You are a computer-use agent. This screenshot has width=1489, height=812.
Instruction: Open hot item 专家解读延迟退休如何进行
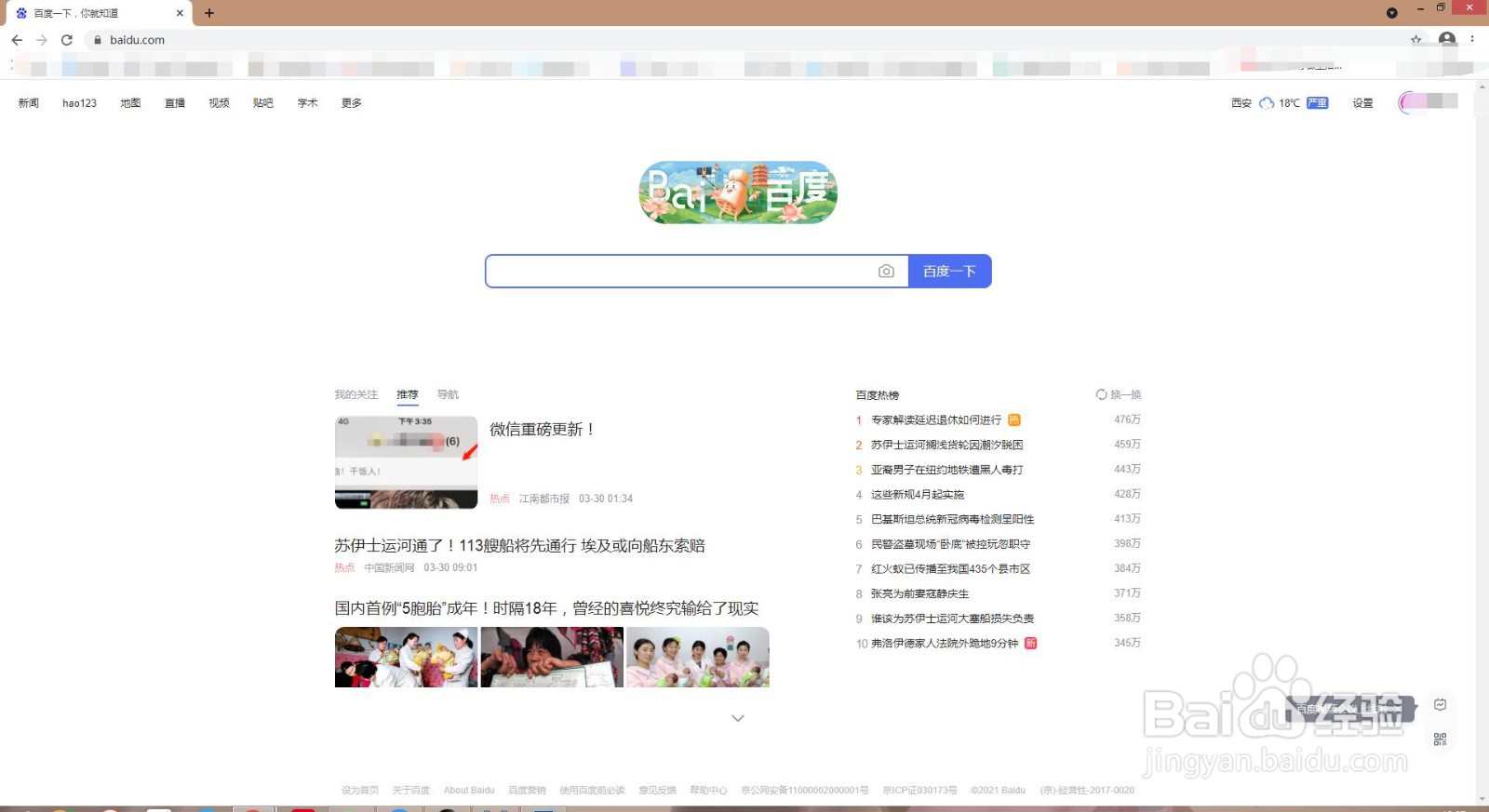click(936, 420)
